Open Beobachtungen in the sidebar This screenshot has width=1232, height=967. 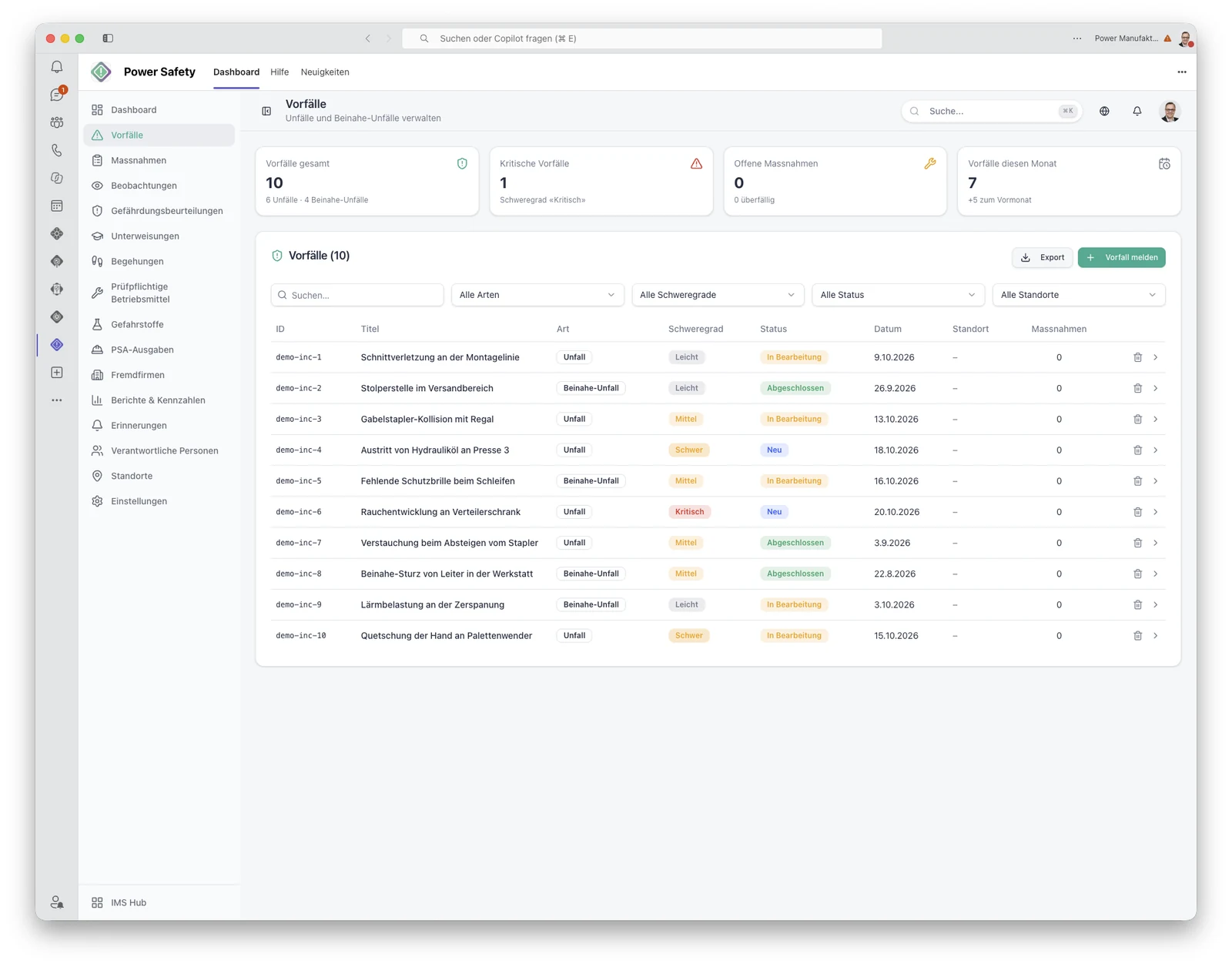159,186
